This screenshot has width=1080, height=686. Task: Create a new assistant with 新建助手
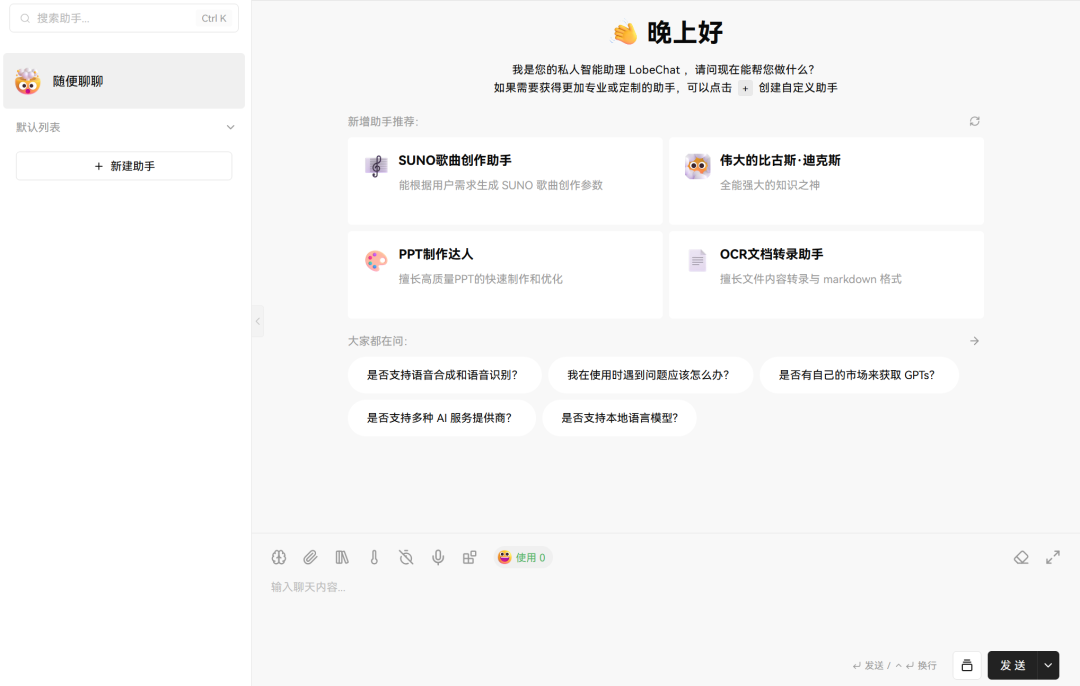coord(124,164)
